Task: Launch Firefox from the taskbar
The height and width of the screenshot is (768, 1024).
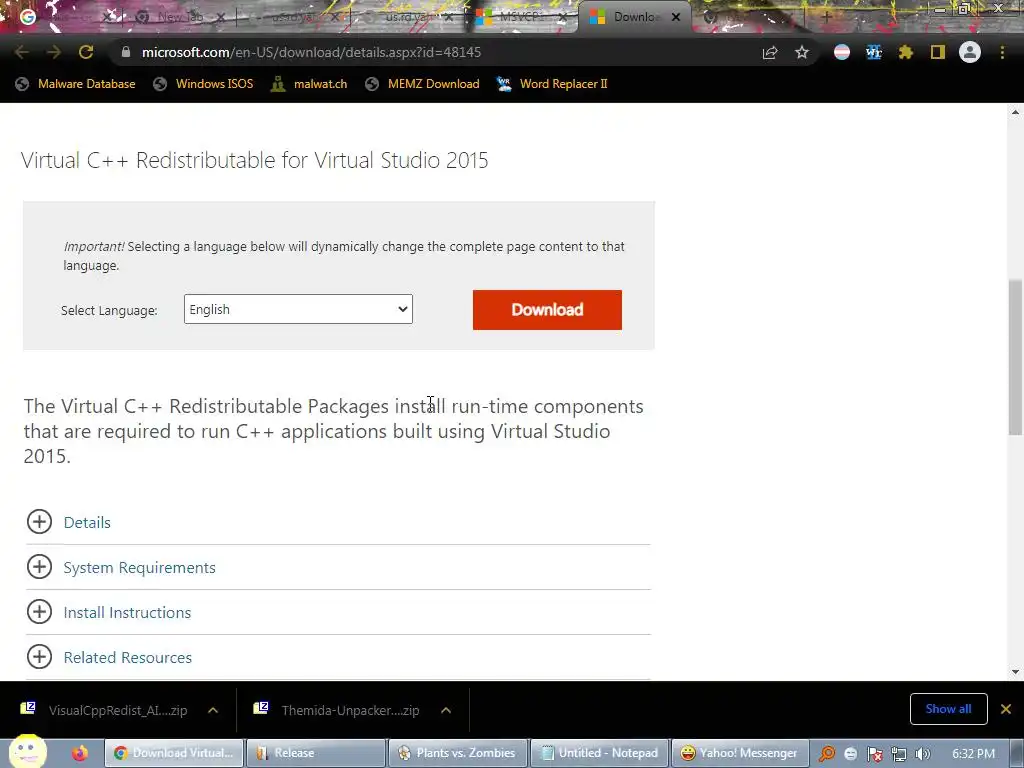Action: point(80,753)
